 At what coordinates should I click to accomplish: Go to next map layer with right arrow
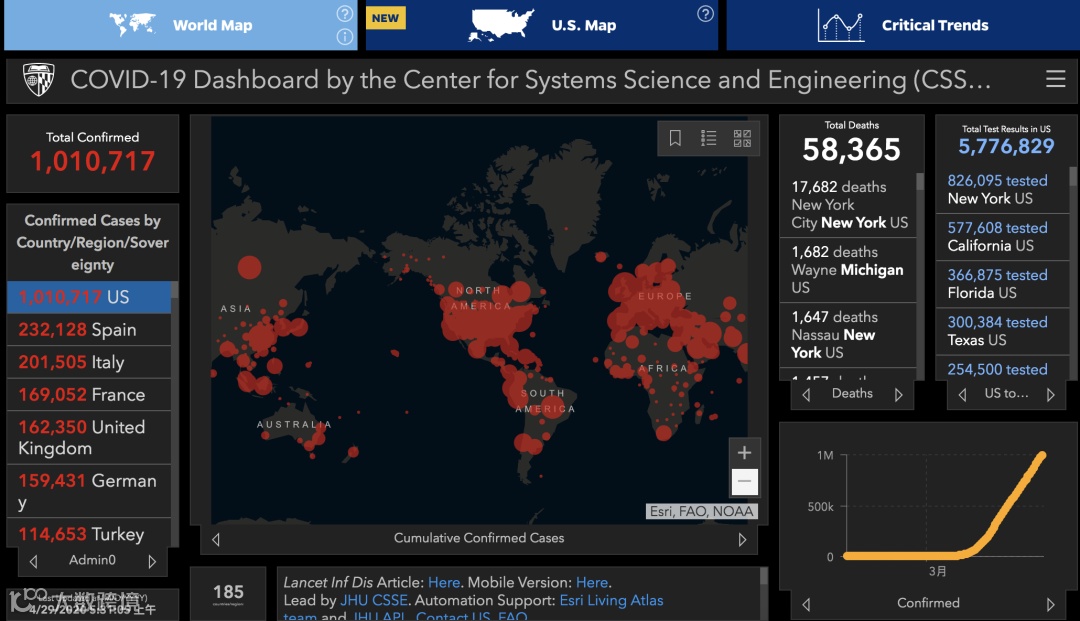pos(742,539)
